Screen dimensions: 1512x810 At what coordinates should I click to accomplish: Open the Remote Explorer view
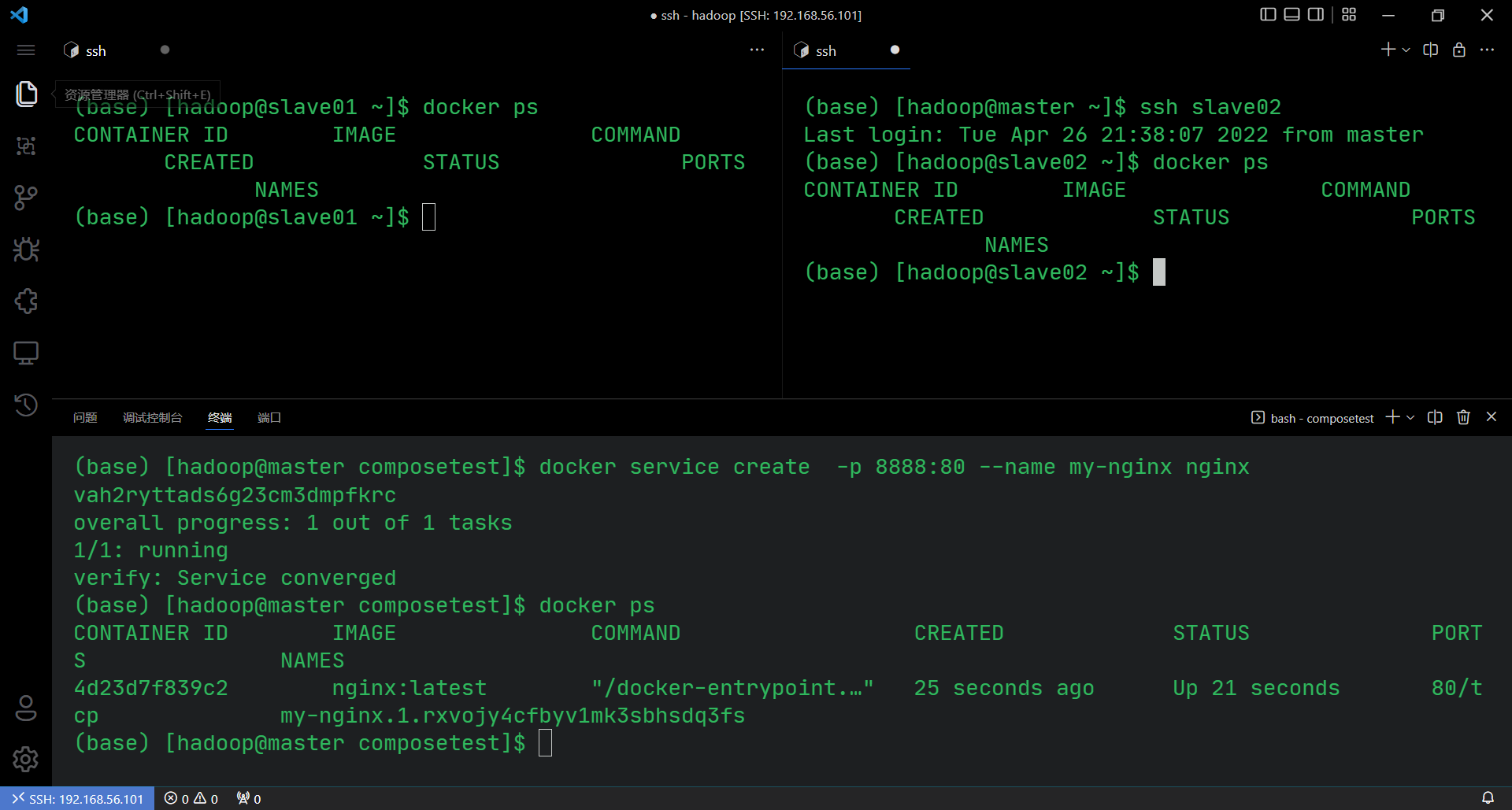(x=26, y=353)
